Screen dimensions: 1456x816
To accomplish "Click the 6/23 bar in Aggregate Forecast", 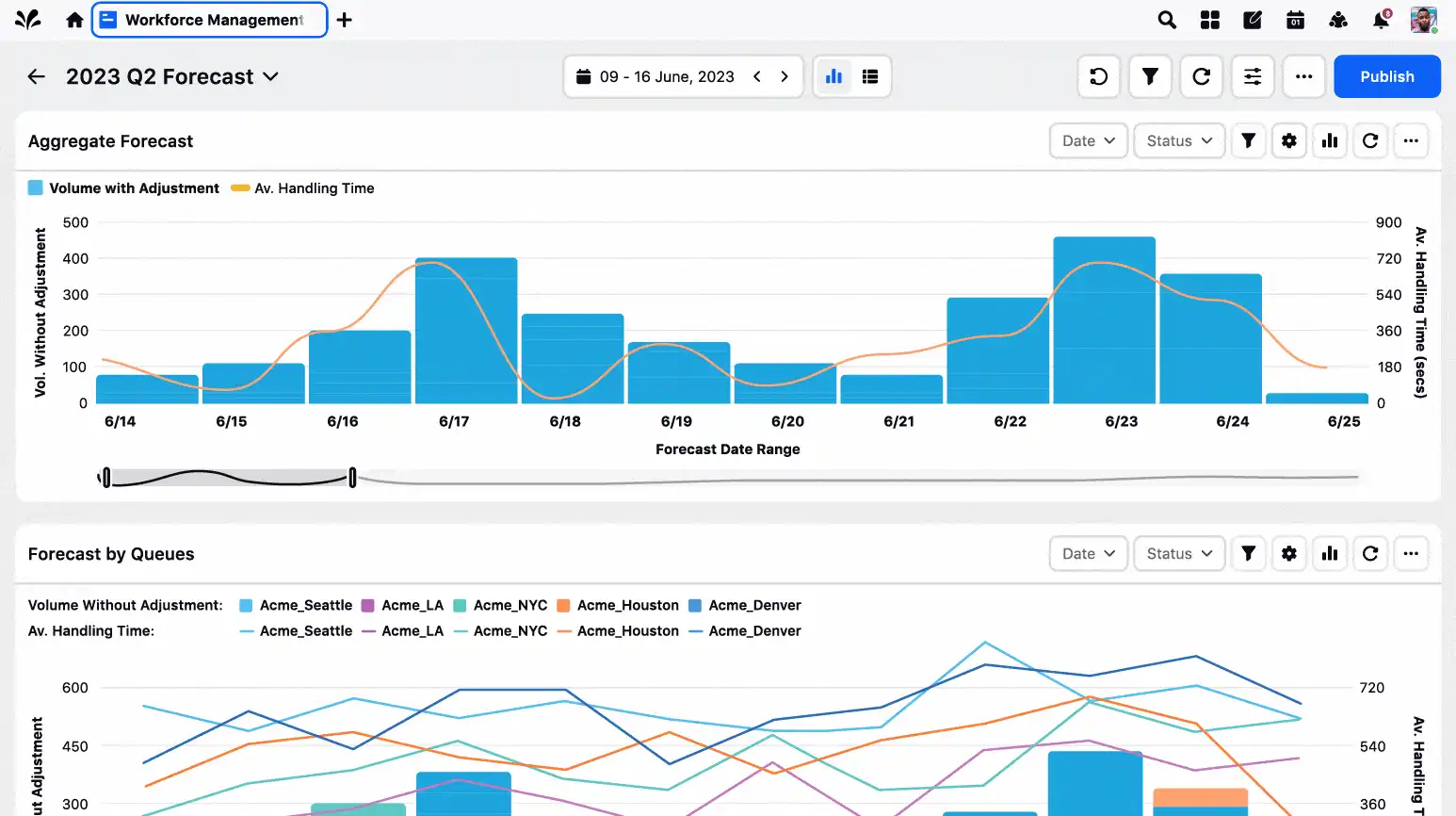I will 1104,320.
